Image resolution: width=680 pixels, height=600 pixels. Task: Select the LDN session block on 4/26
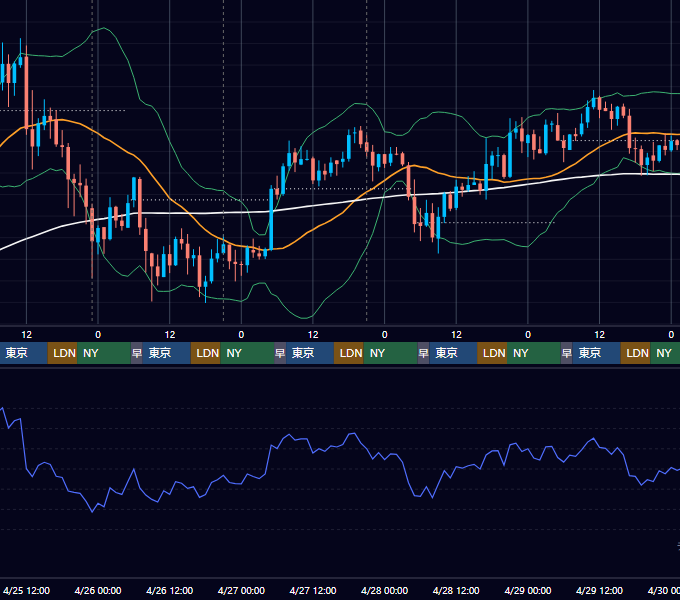coord(206,353)
